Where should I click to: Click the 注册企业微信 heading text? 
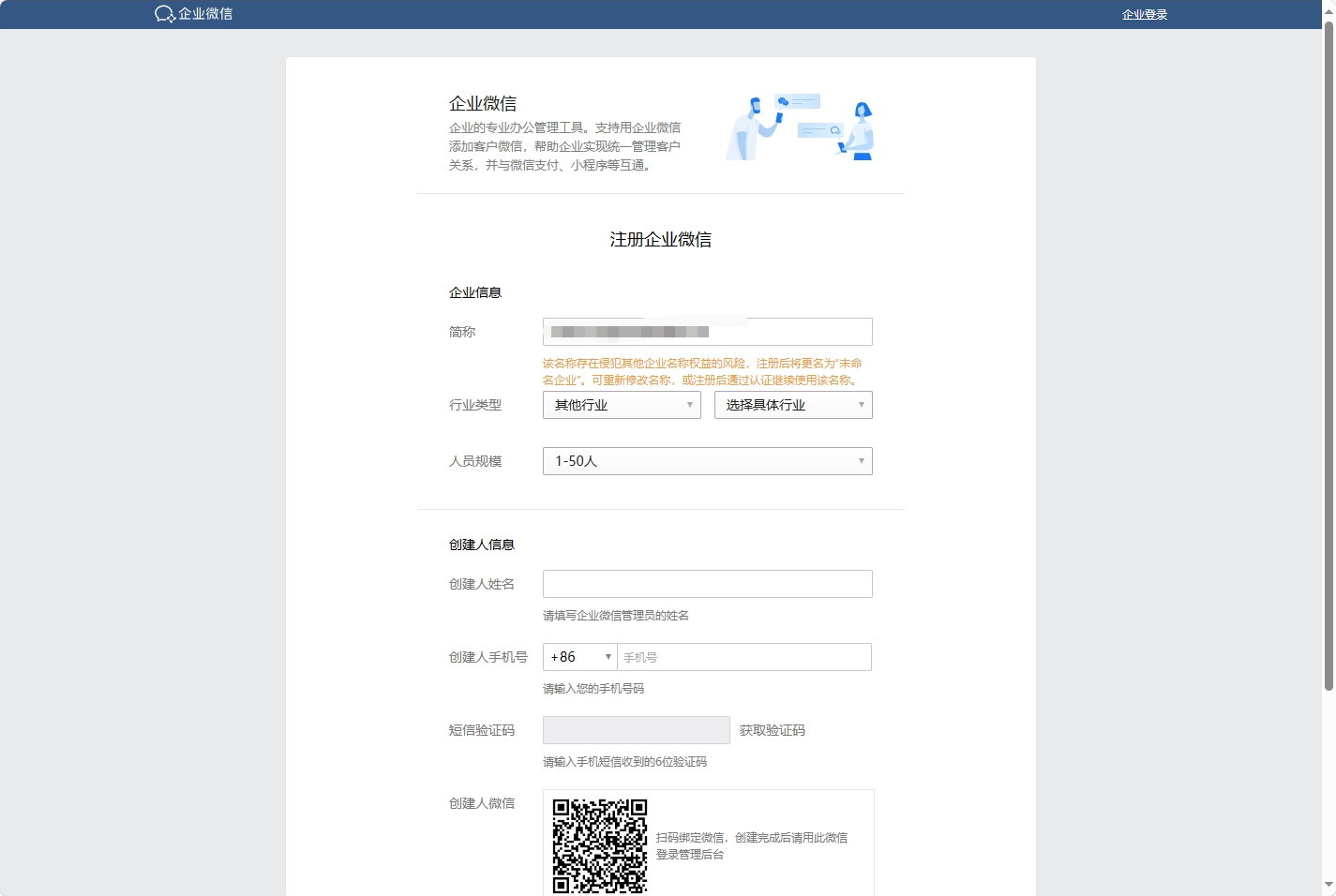[661, 240]
